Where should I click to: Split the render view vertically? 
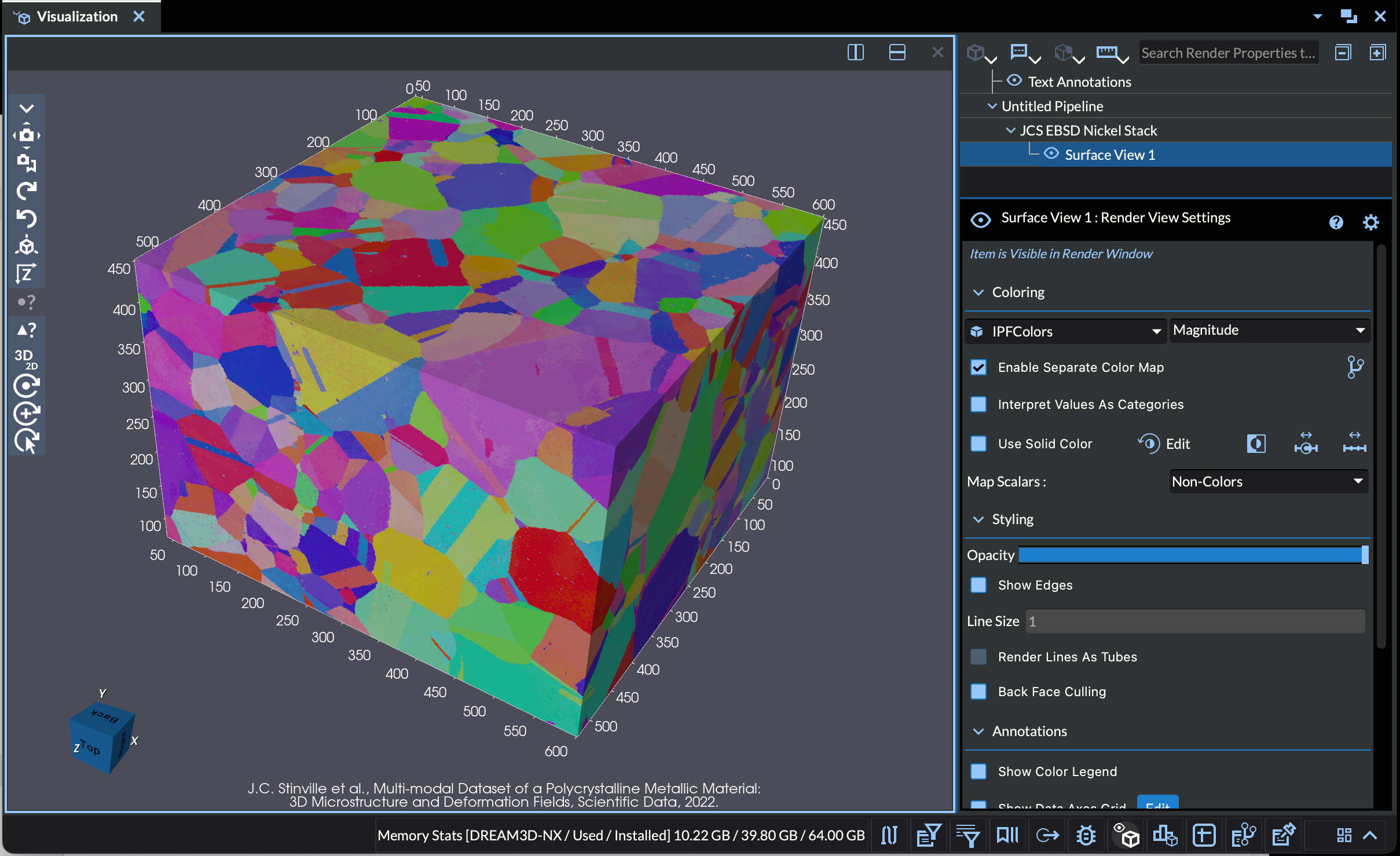[855, 53]
